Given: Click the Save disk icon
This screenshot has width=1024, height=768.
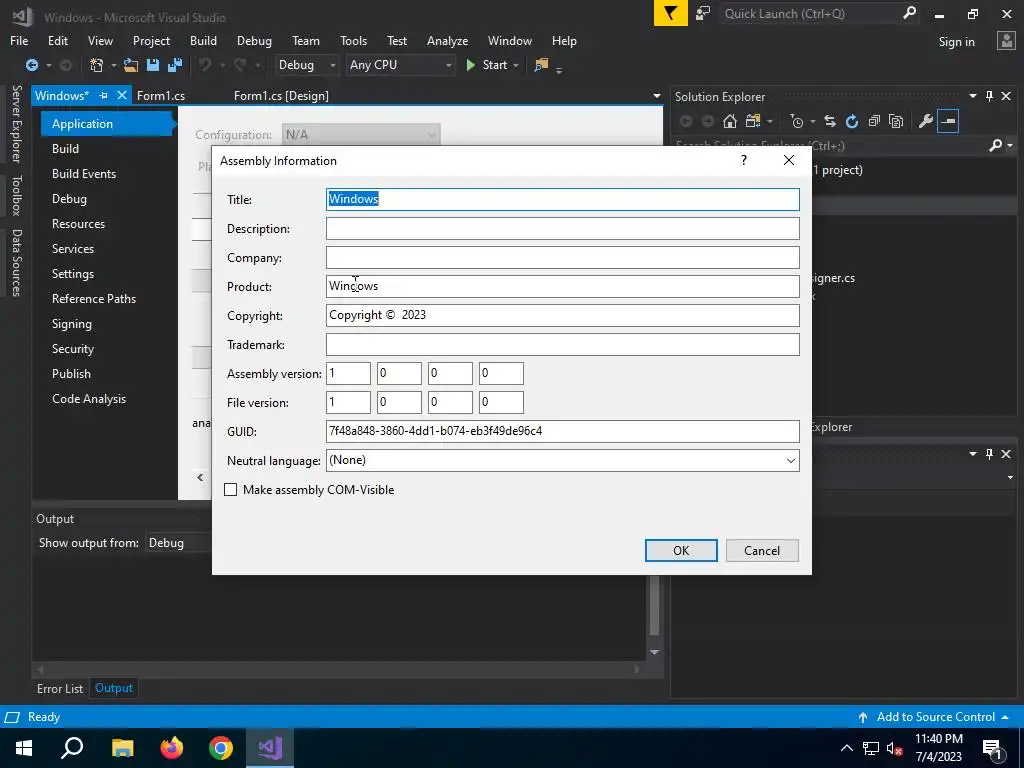Looking at the screenshot, I should 153,65.
